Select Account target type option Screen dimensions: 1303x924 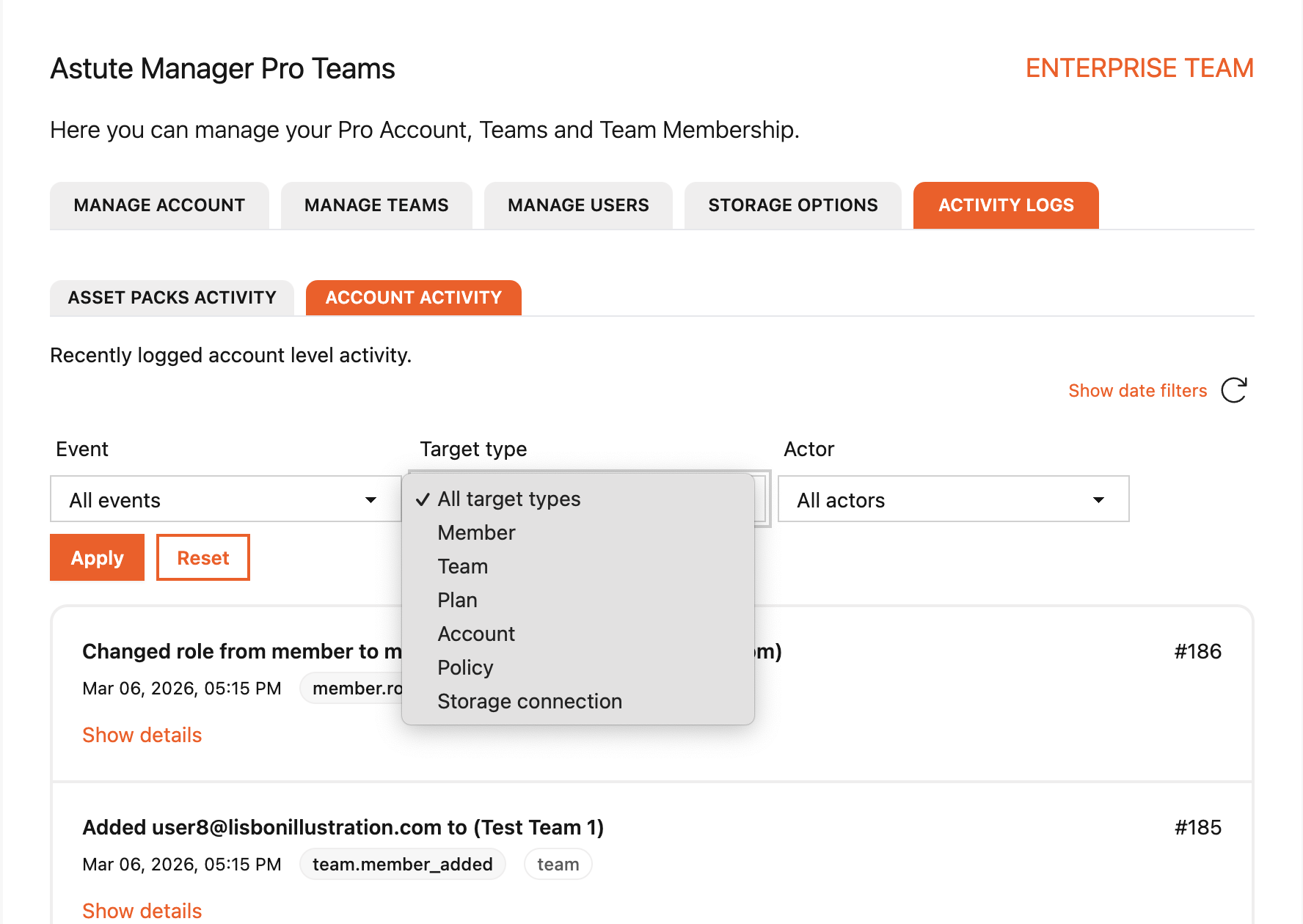point(476,634)
